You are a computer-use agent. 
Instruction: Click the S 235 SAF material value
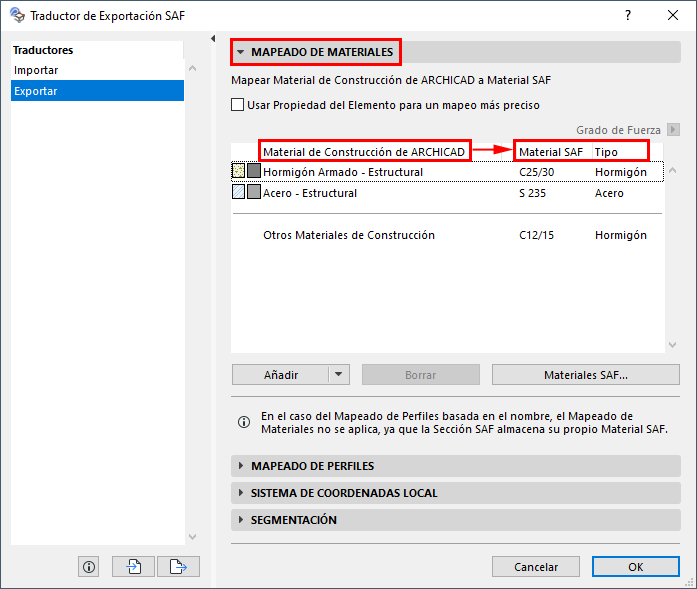(x=532, y=193)
